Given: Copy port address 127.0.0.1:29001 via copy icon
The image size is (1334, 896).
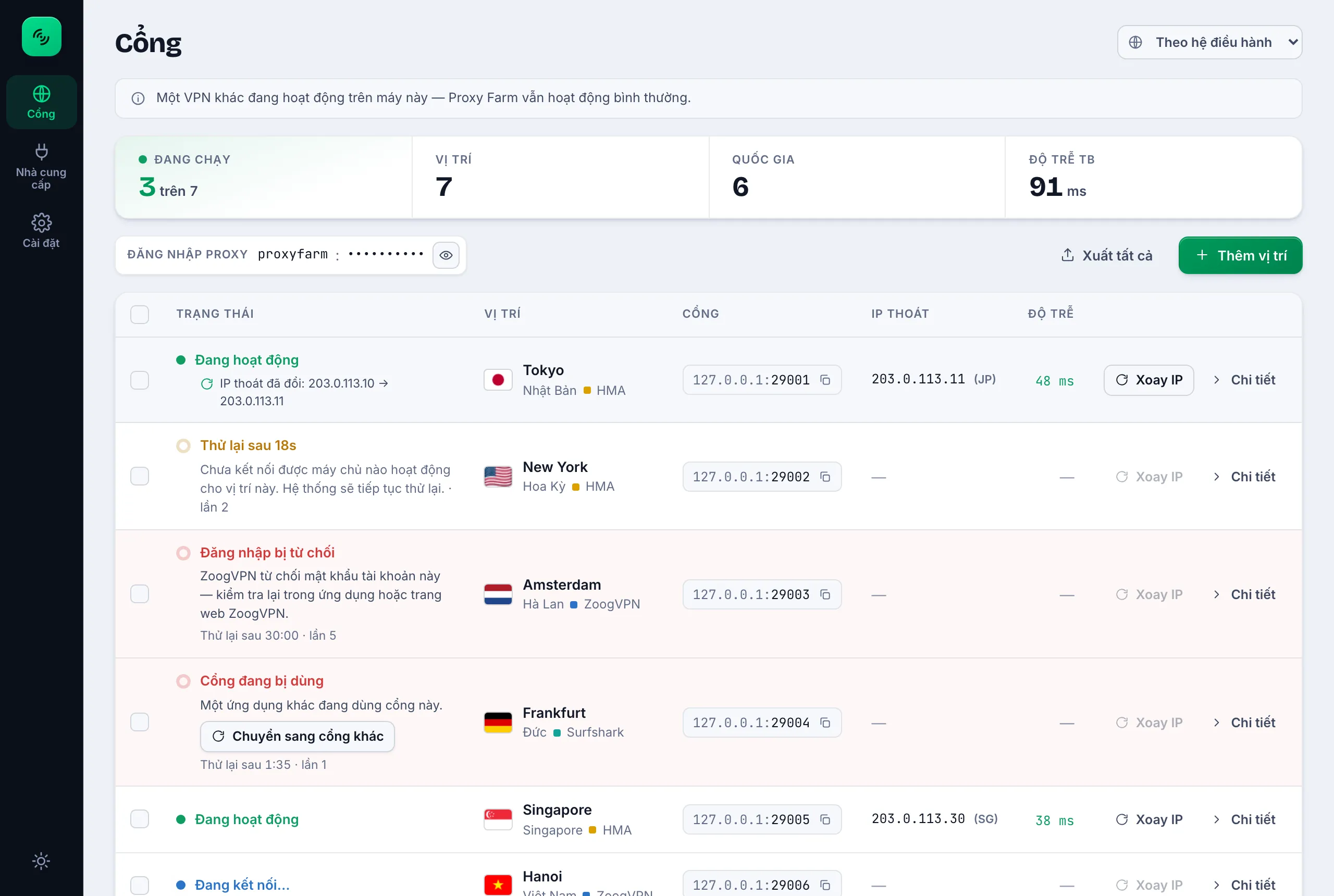Looking at the screenshot, I should (x=825, y=380).
